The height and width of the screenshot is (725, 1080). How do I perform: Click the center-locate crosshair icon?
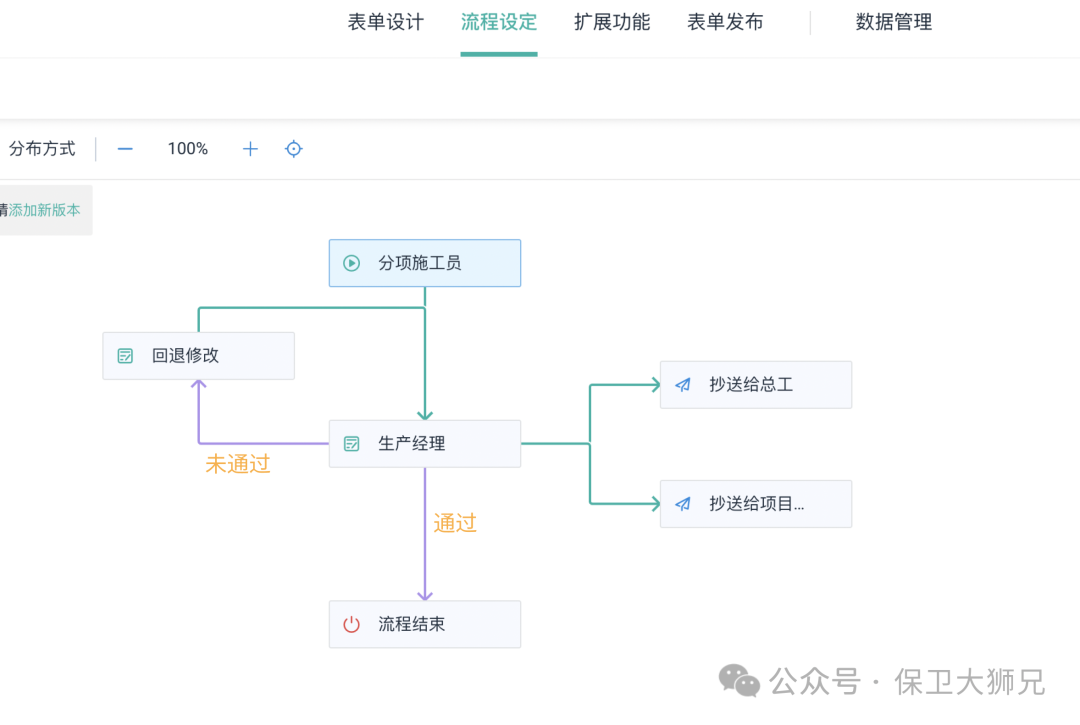[293, 148]
